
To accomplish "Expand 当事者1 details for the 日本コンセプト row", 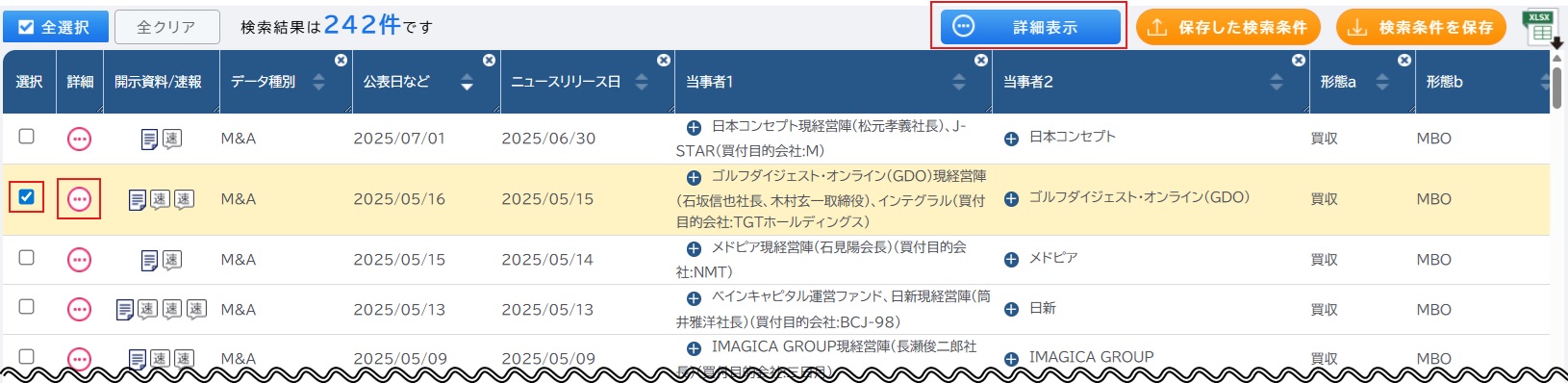I will tap(694, 127).
